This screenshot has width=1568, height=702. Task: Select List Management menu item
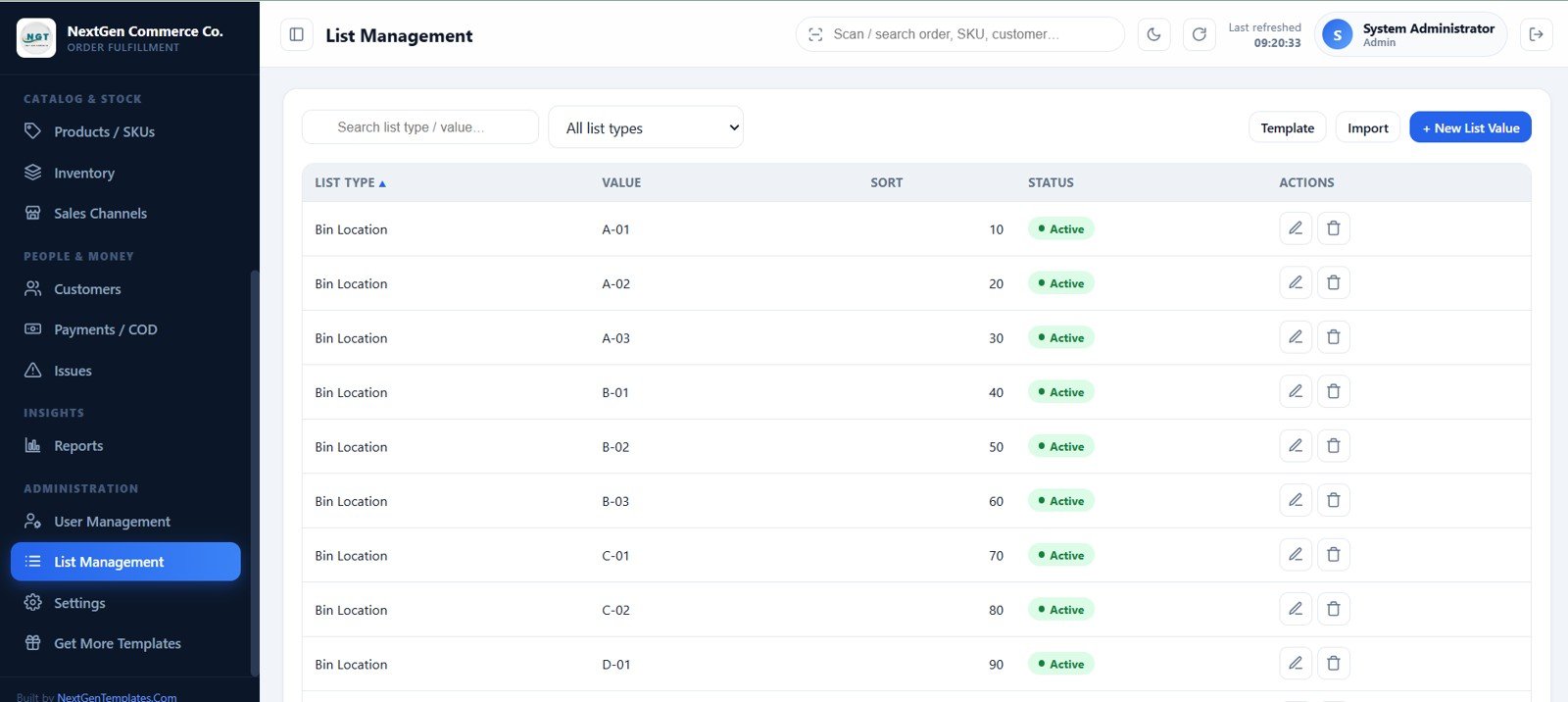click(125, 562)
